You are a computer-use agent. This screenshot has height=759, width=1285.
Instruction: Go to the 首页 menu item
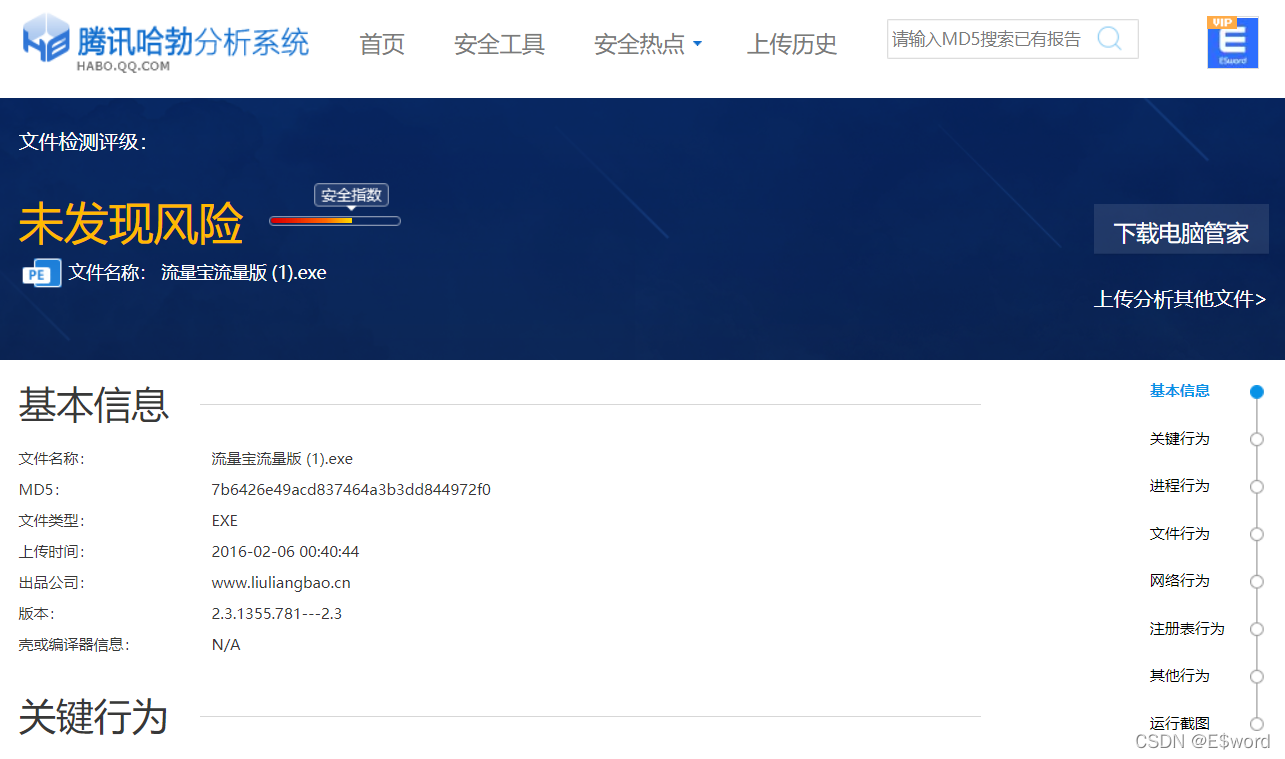point(381,44)
